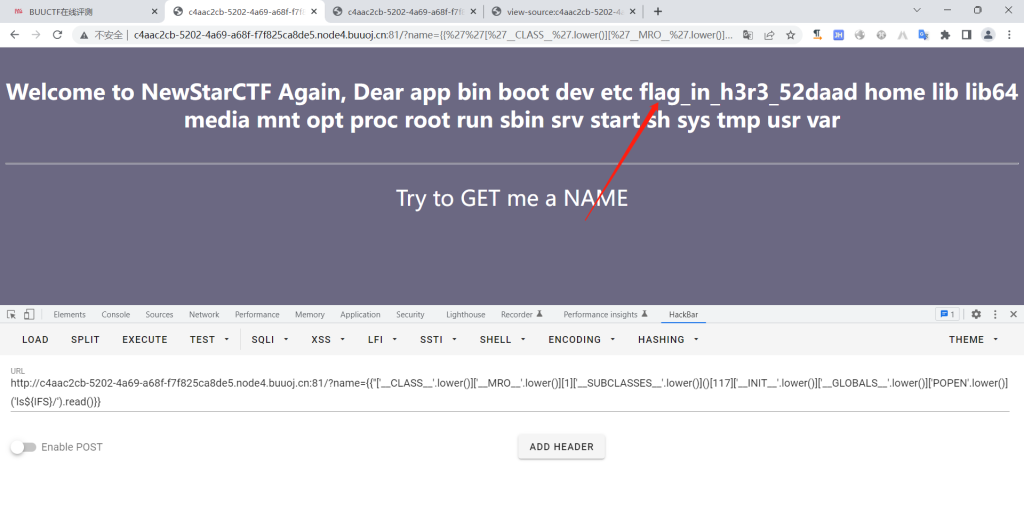Expand the ENCODING dropdown
This screenshot has height=512, width=1024.
[x=580, y=340]
